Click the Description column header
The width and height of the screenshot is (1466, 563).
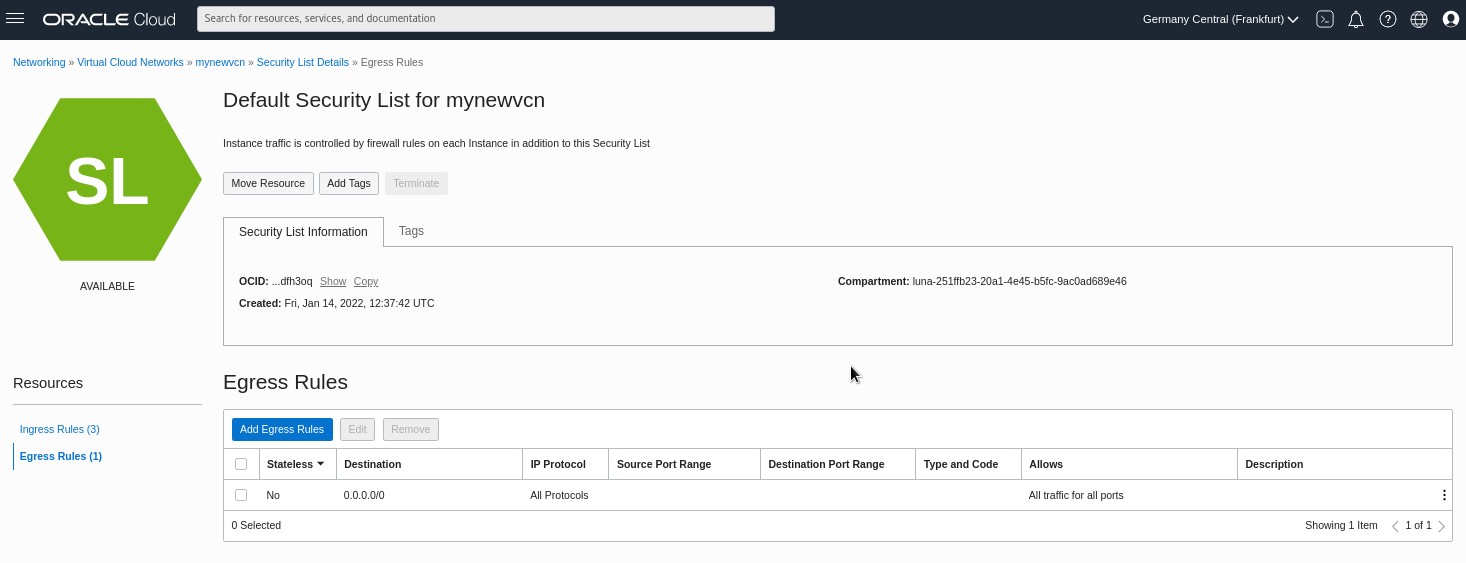tap(1274, 464)
